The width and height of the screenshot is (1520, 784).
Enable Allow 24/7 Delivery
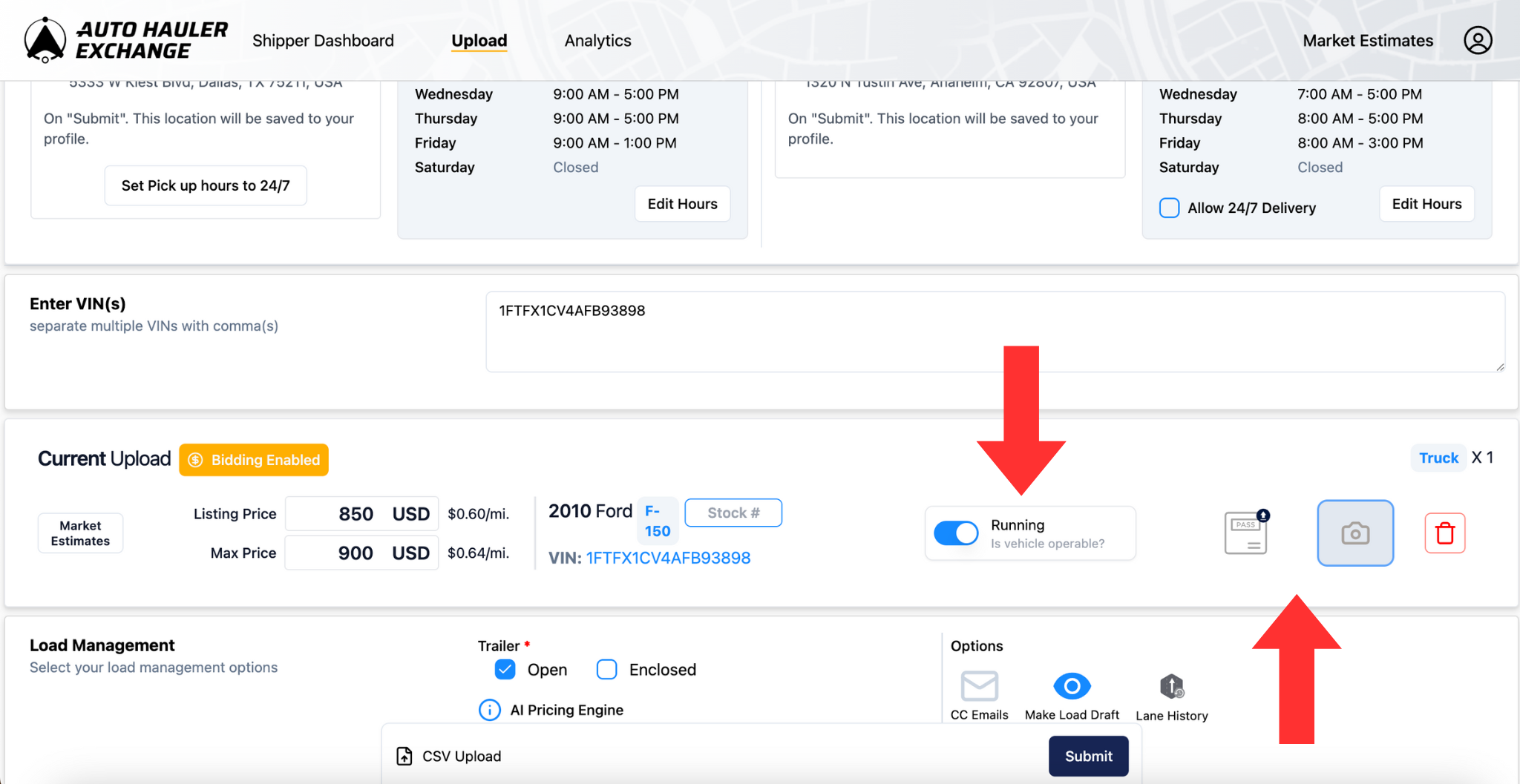click(x=1169, y=208)
